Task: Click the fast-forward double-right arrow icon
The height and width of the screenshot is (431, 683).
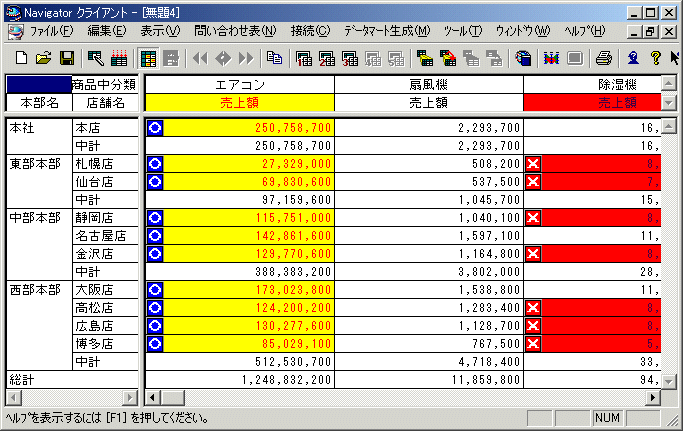Action: tap(246, 58)
